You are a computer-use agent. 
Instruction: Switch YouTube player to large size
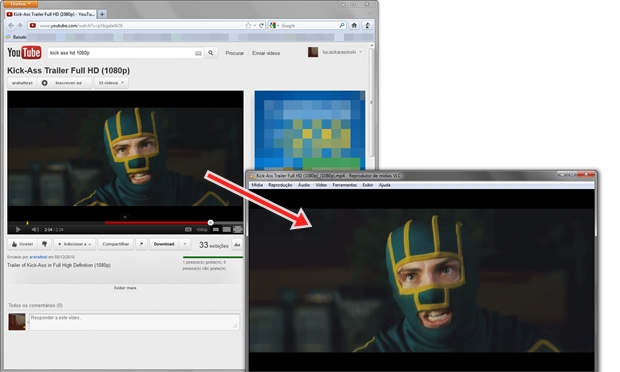pos(227,229)
